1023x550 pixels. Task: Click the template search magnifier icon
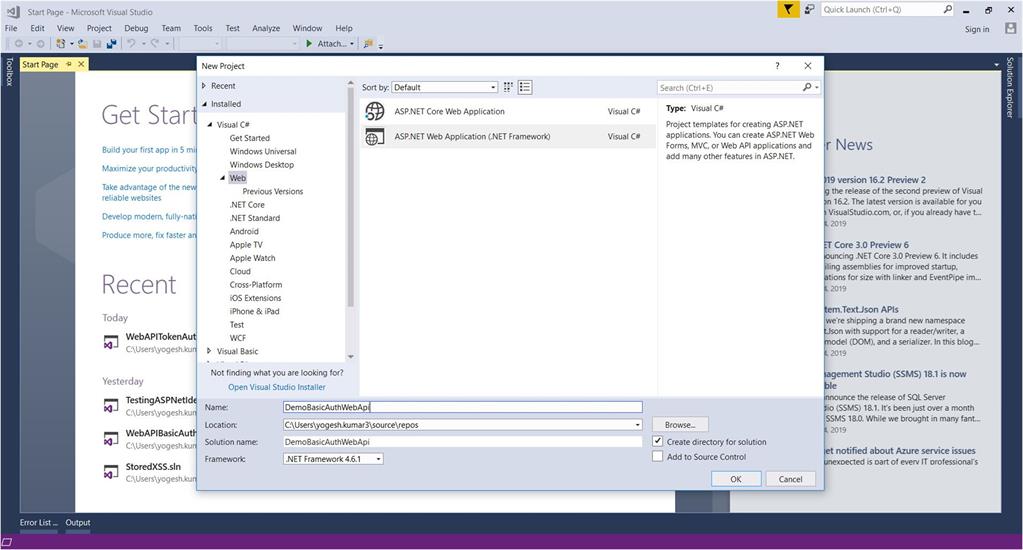[807, 87]
